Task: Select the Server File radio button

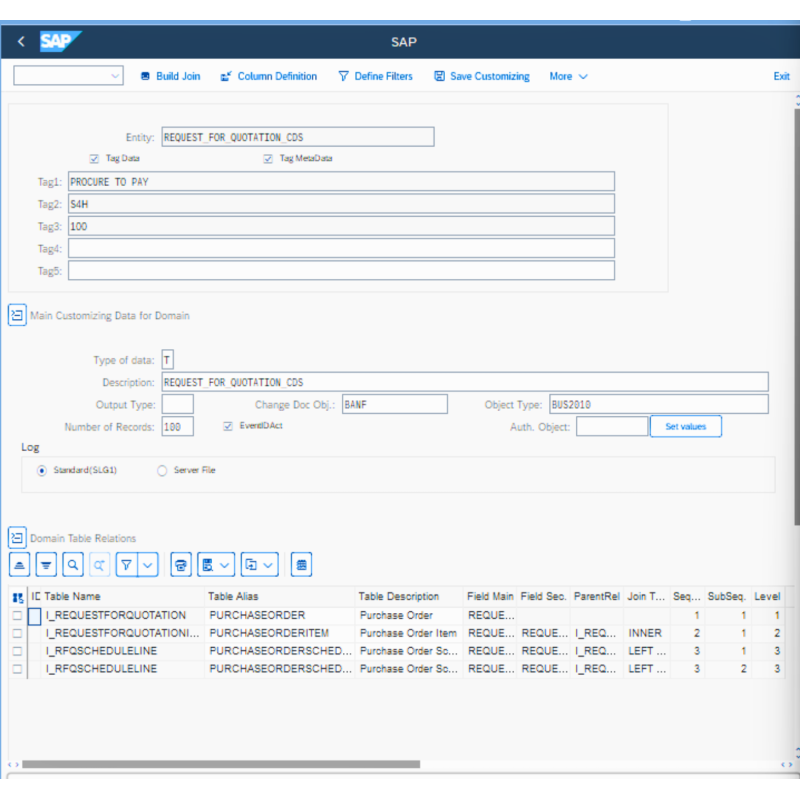Action: [162, 471]
